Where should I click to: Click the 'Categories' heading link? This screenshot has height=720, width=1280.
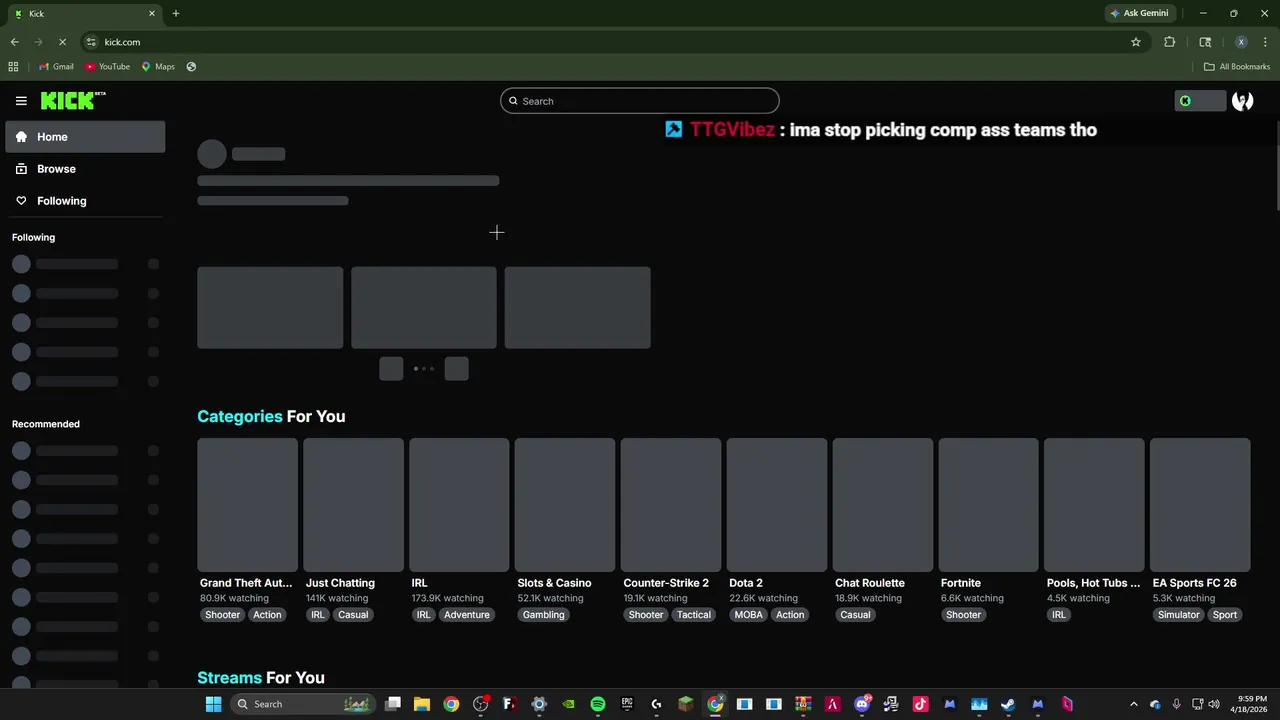(240, 416)
